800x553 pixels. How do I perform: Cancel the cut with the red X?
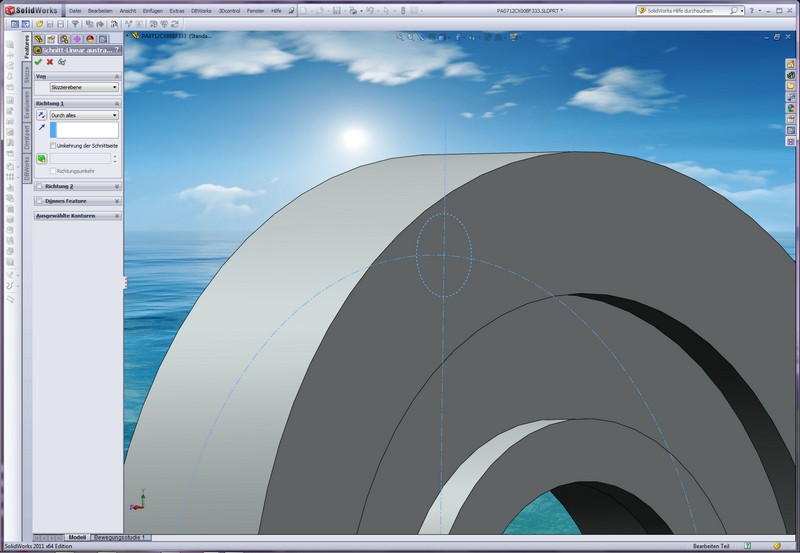[x=50, y=62]
